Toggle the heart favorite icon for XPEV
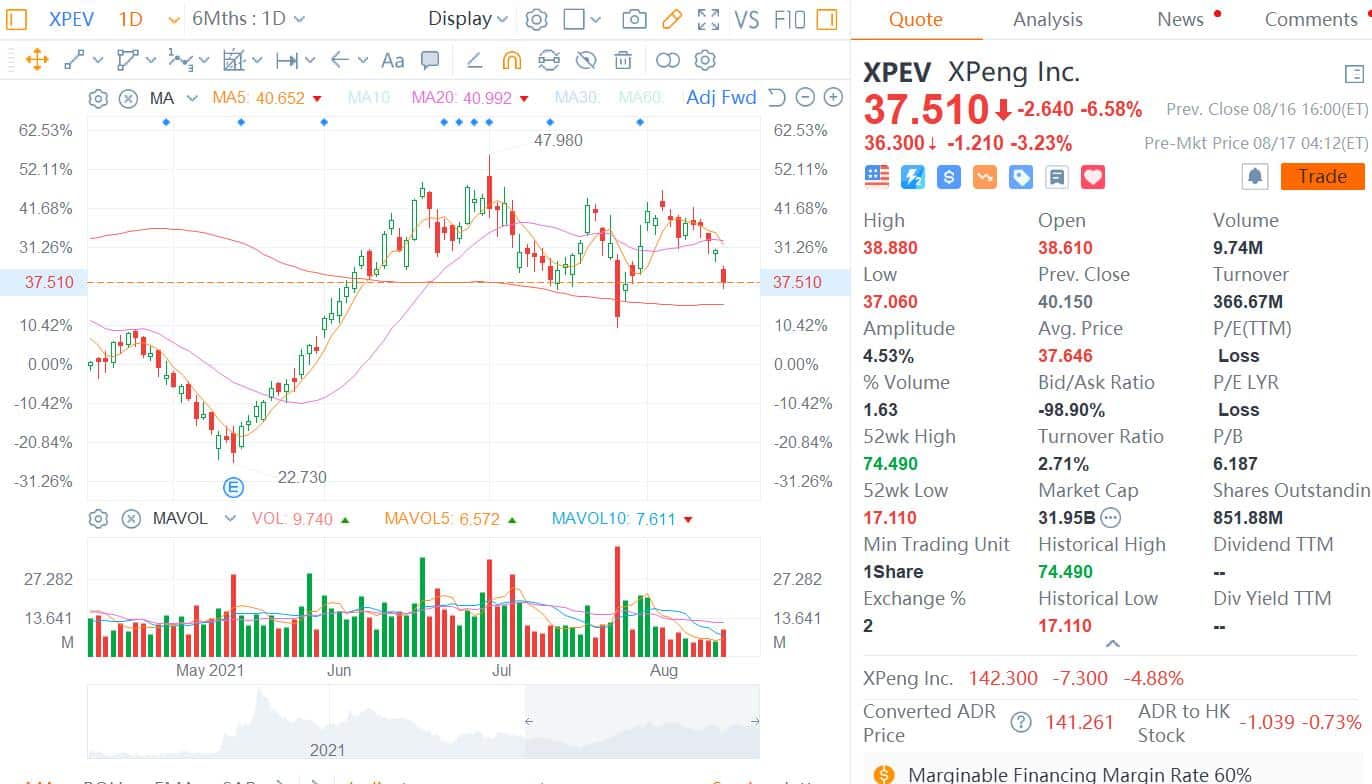The image size is (1372, 784). (x=1092, y=176)
